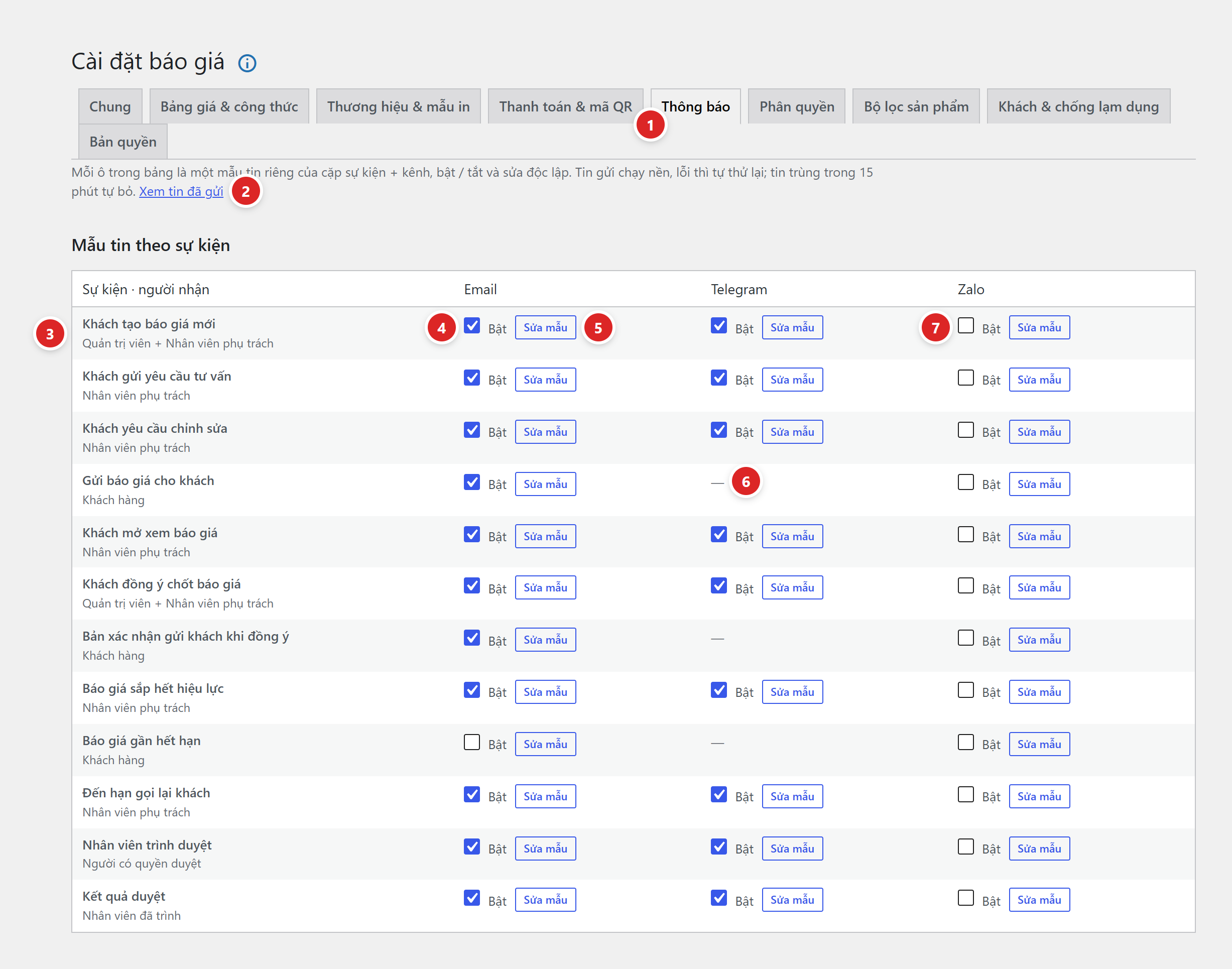This screenshot has width=1232, height=969.
Task: Switch to Bộ lọc sản phẩm tab
Action: tap(916, 106)
